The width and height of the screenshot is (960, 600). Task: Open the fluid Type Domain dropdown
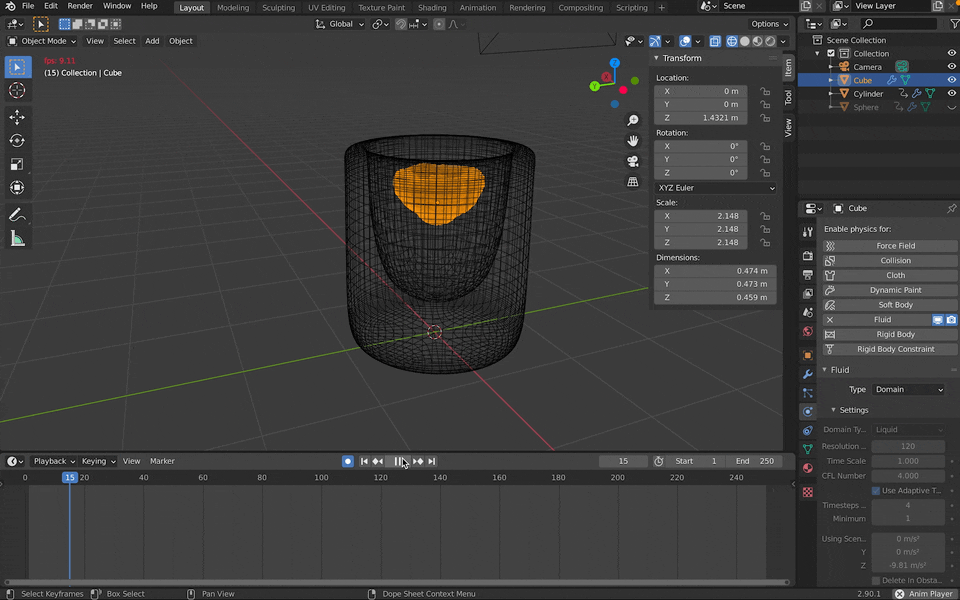[908, 390]
